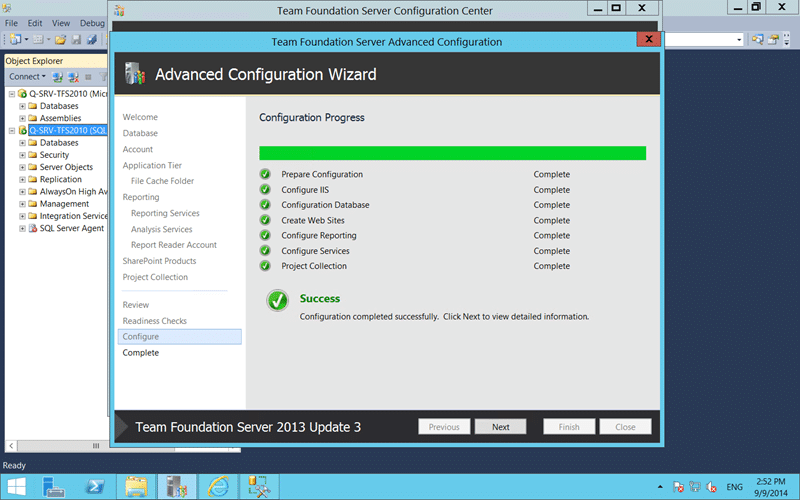Select the Readiness Checks step text
This screenshot has height=500, width=800.
(x=155, y=320)
